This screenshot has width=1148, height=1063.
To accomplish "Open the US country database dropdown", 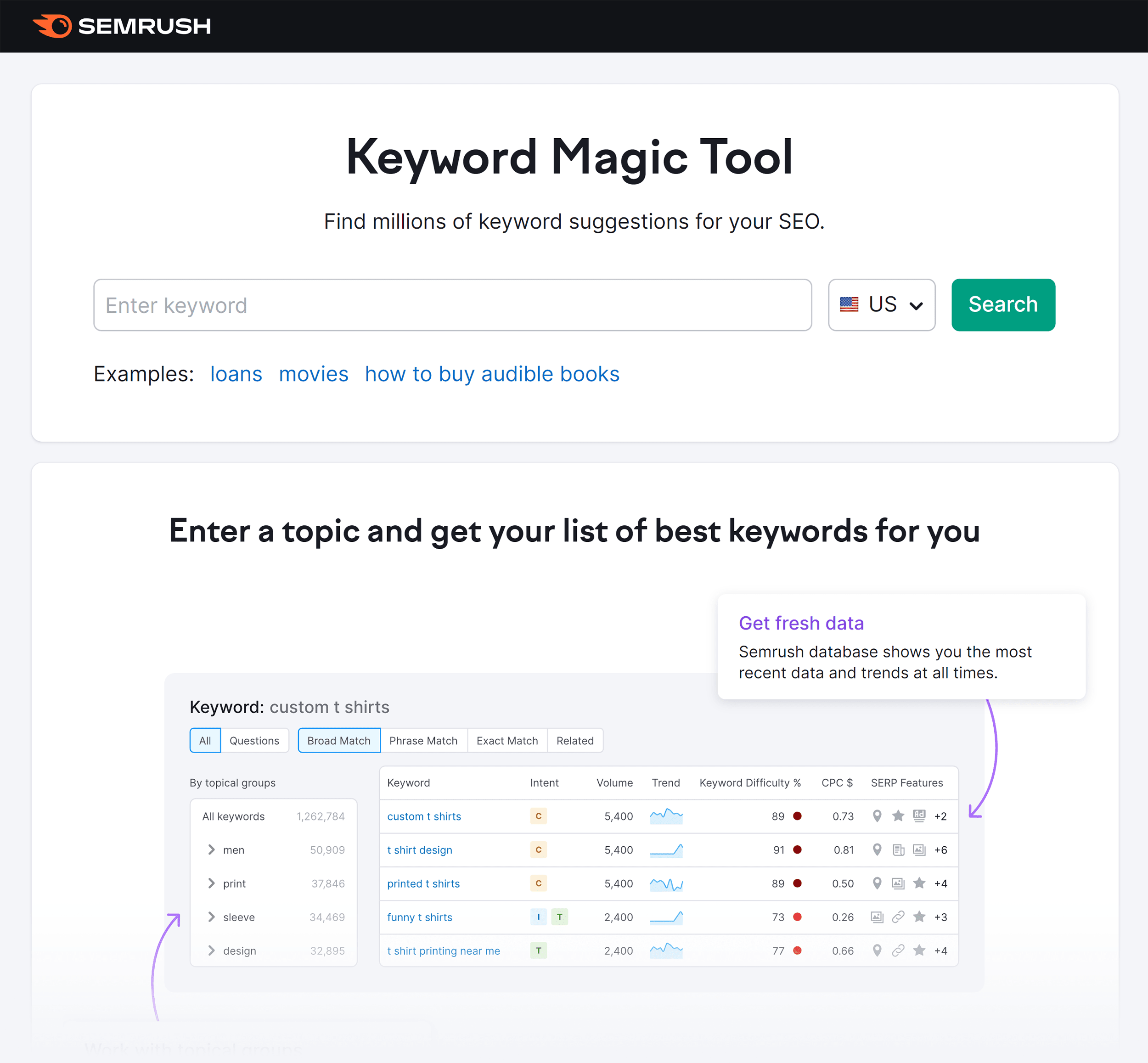I will (882, 305).
